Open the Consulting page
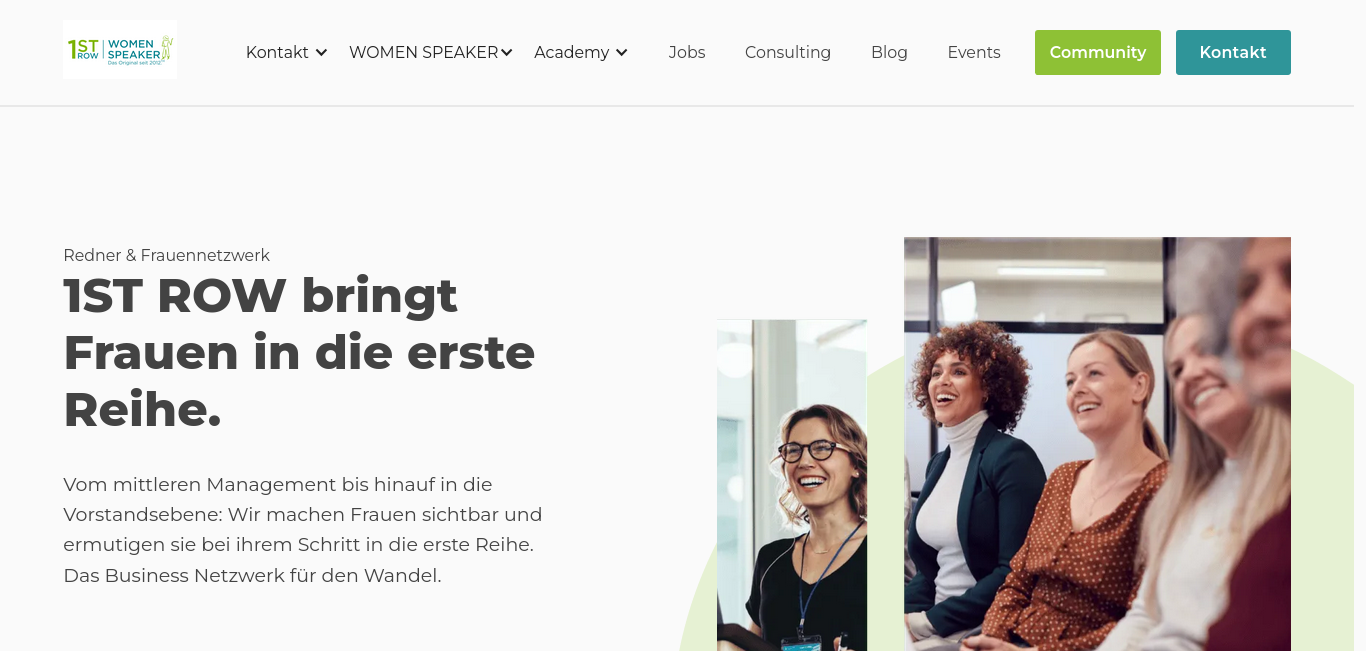 click(788, 52)
